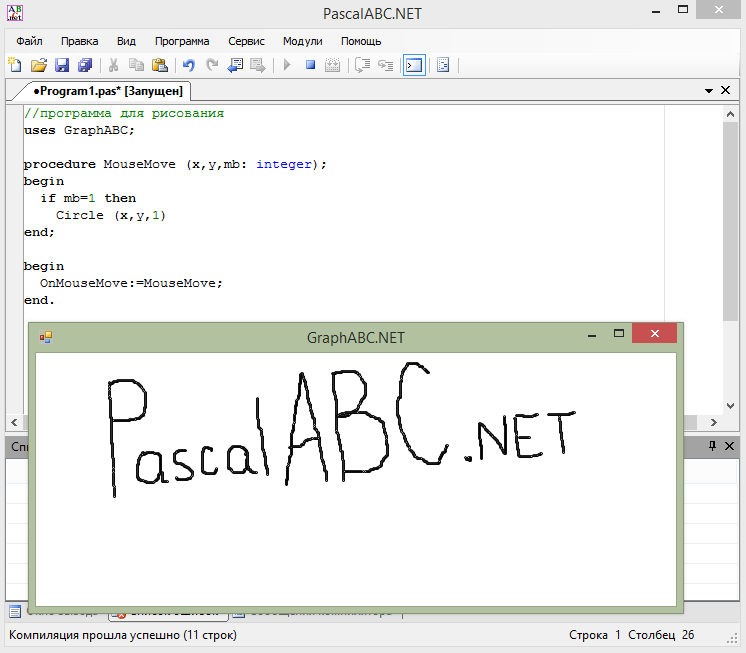
Task: Save the current file with floppy icon
Action: [62, 65]
